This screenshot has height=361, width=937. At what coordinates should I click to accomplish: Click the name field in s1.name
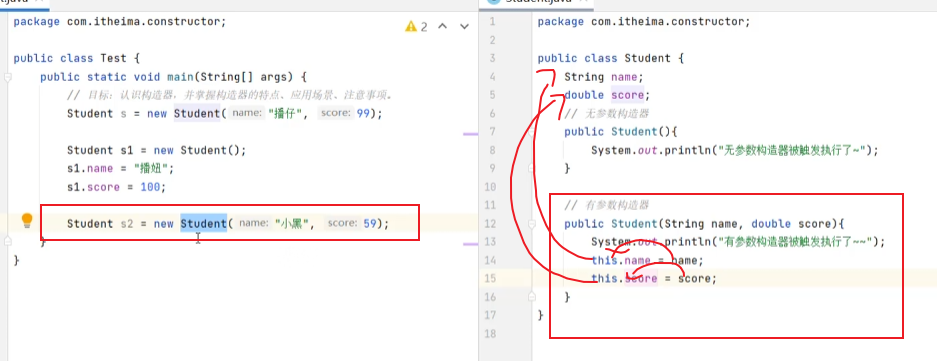pos(100,169)
